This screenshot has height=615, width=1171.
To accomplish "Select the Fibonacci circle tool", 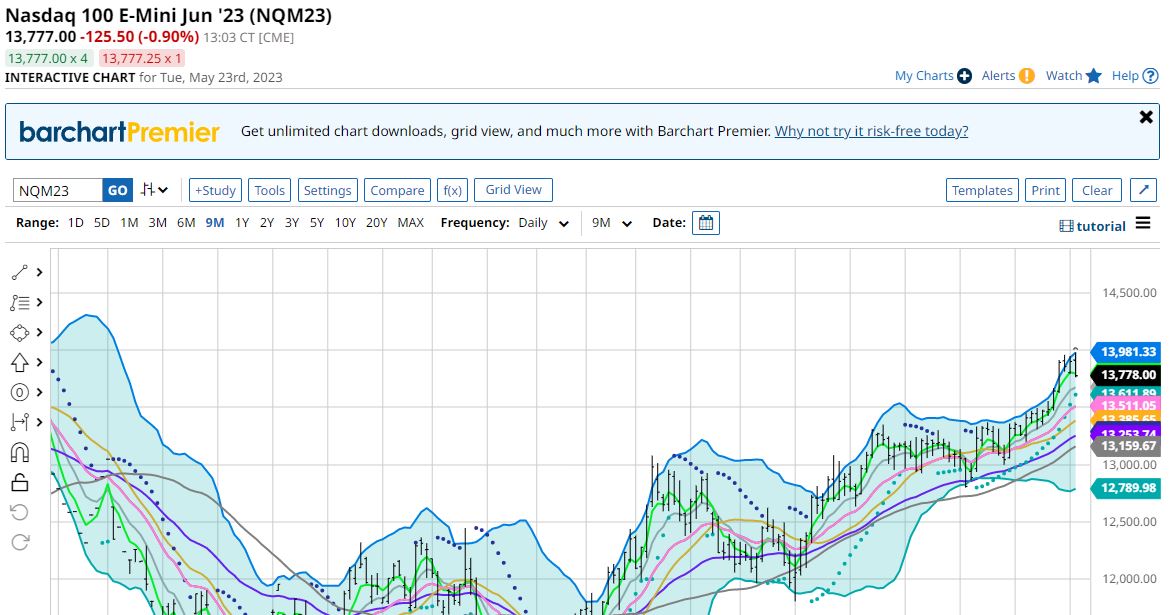I will [19, 393].
